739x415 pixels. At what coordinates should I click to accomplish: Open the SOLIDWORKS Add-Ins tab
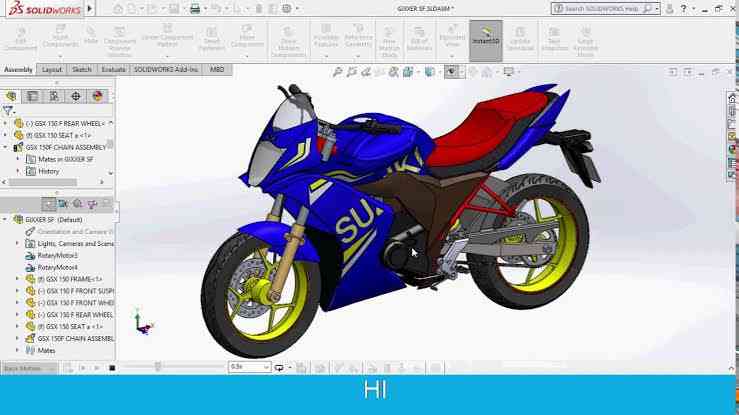(x=166, y=70)
